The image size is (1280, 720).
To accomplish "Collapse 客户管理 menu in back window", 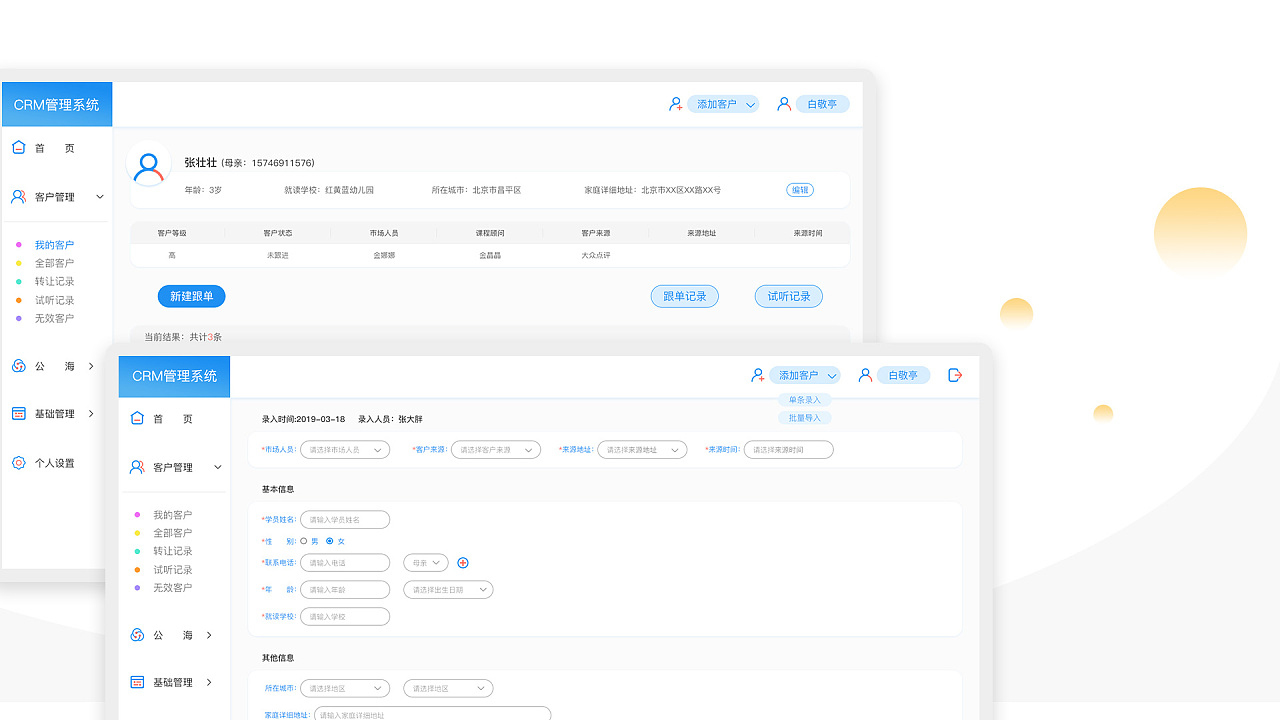I will point(99,197).
